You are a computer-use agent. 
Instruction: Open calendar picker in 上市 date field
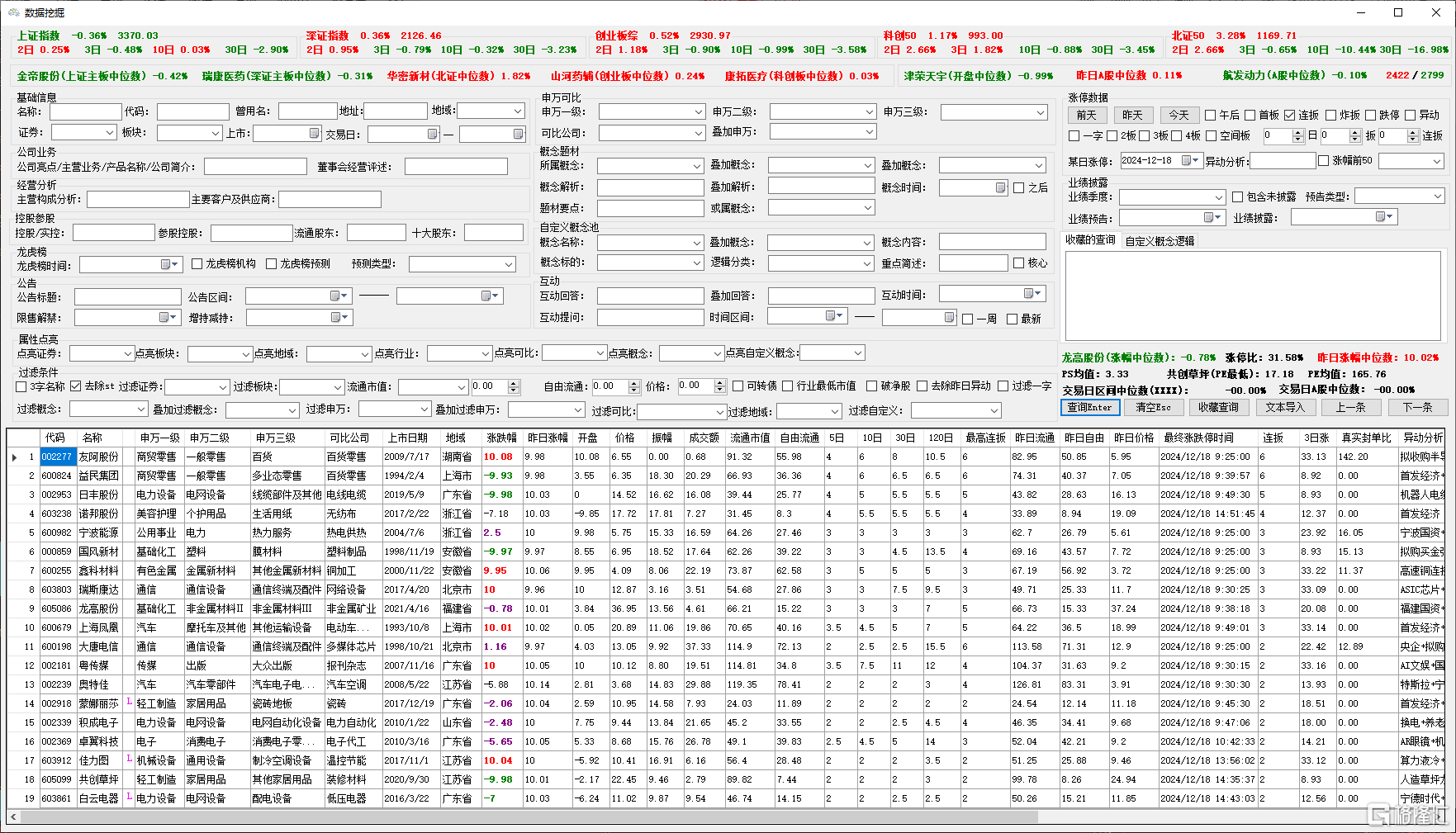point(314,133)
